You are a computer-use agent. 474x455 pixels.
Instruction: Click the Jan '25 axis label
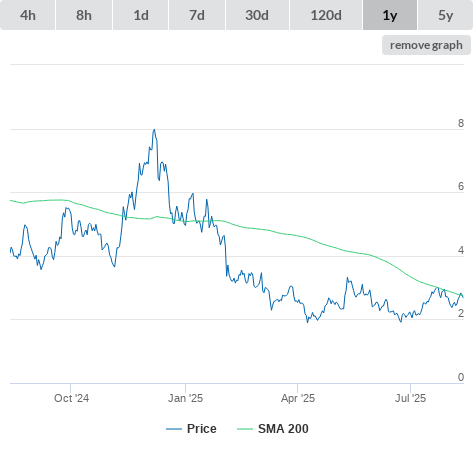[x=185, y=398]
